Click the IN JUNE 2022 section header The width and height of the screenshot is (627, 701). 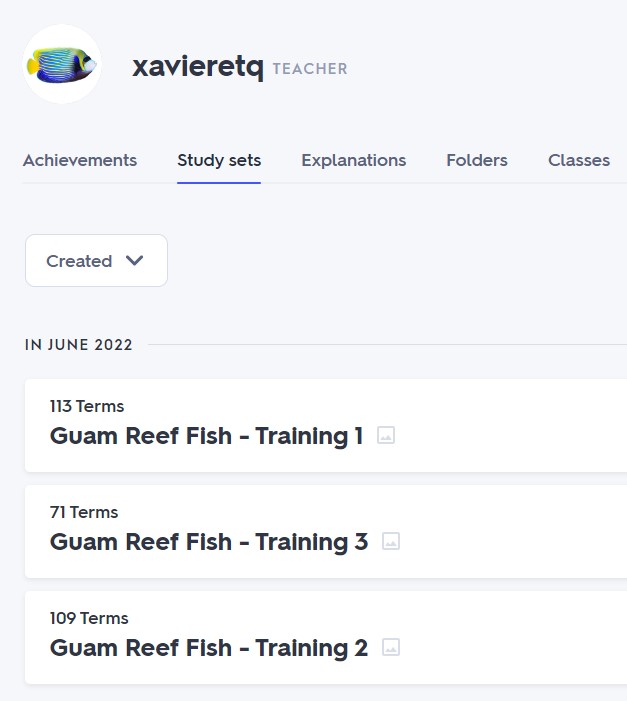[x=79, y=345]
